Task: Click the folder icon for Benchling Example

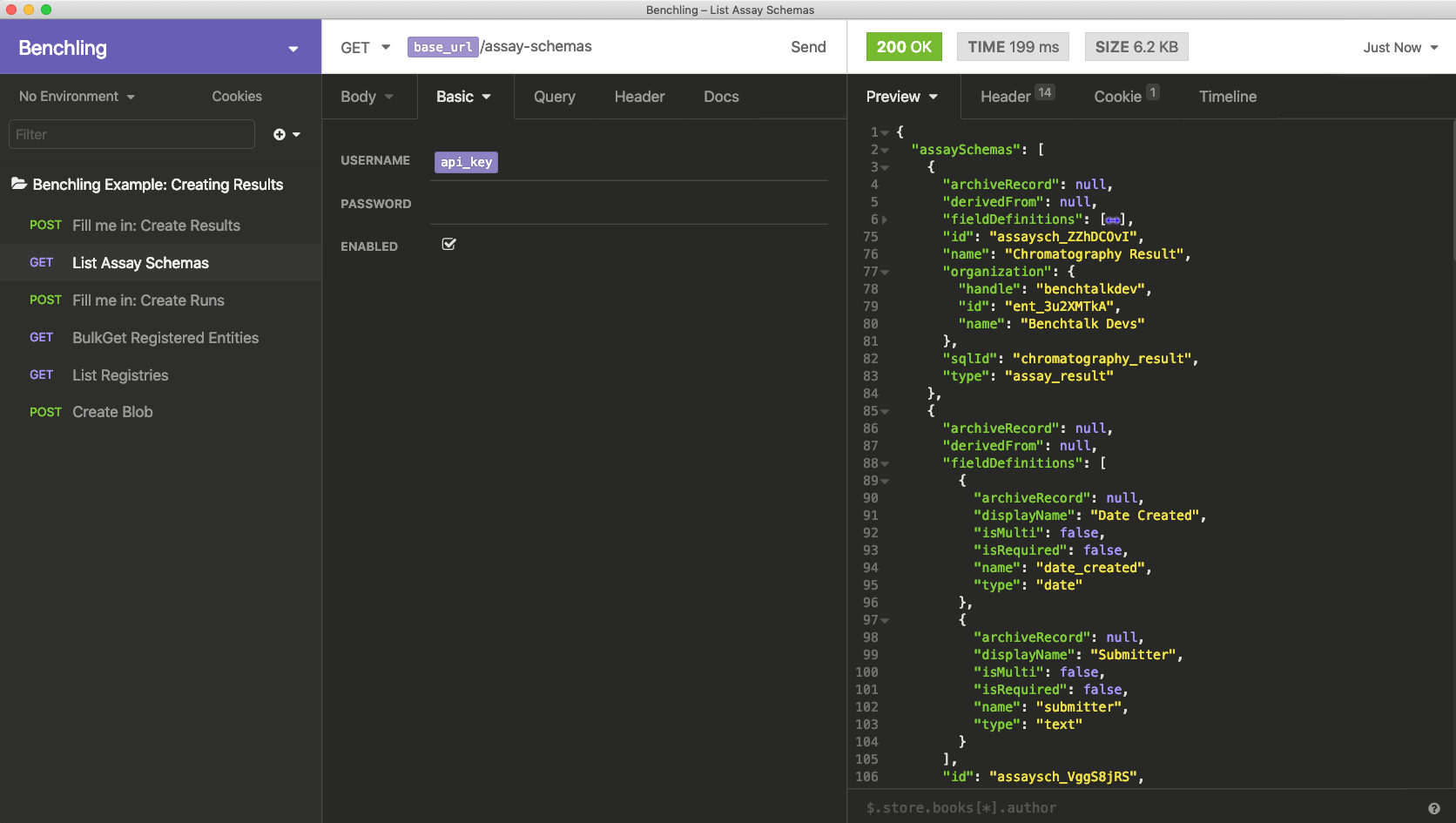Action: coord(18,184)
